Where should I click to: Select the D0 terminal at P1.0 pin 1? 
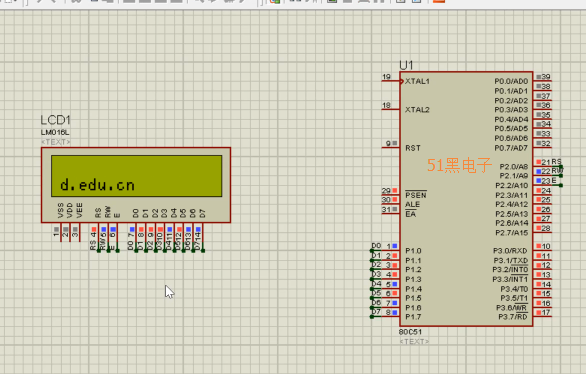pos(376,246)
